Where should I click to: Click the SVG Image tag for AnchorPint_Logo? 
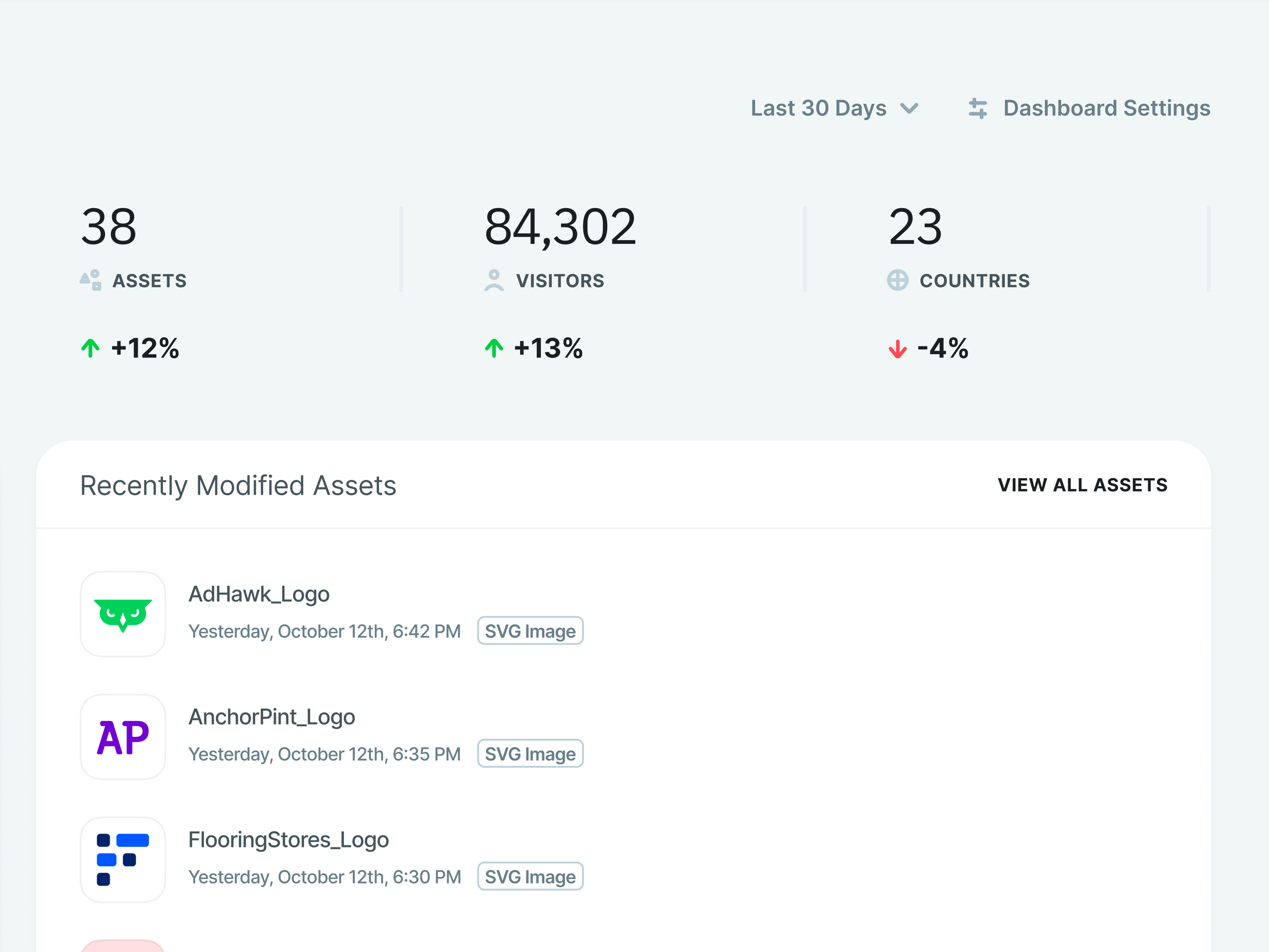tap(531, 754)
